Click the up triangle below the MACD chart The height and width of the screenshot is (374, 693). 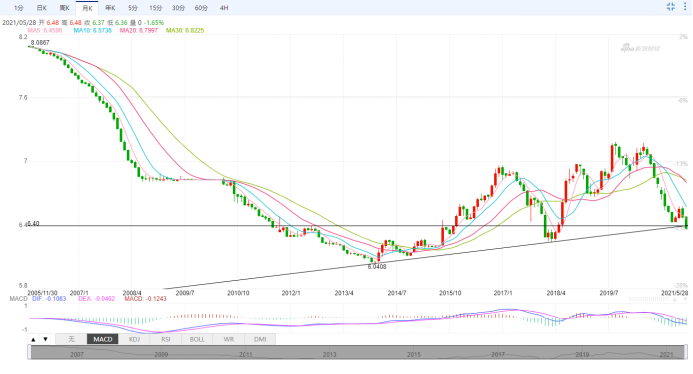coord(33,339)
